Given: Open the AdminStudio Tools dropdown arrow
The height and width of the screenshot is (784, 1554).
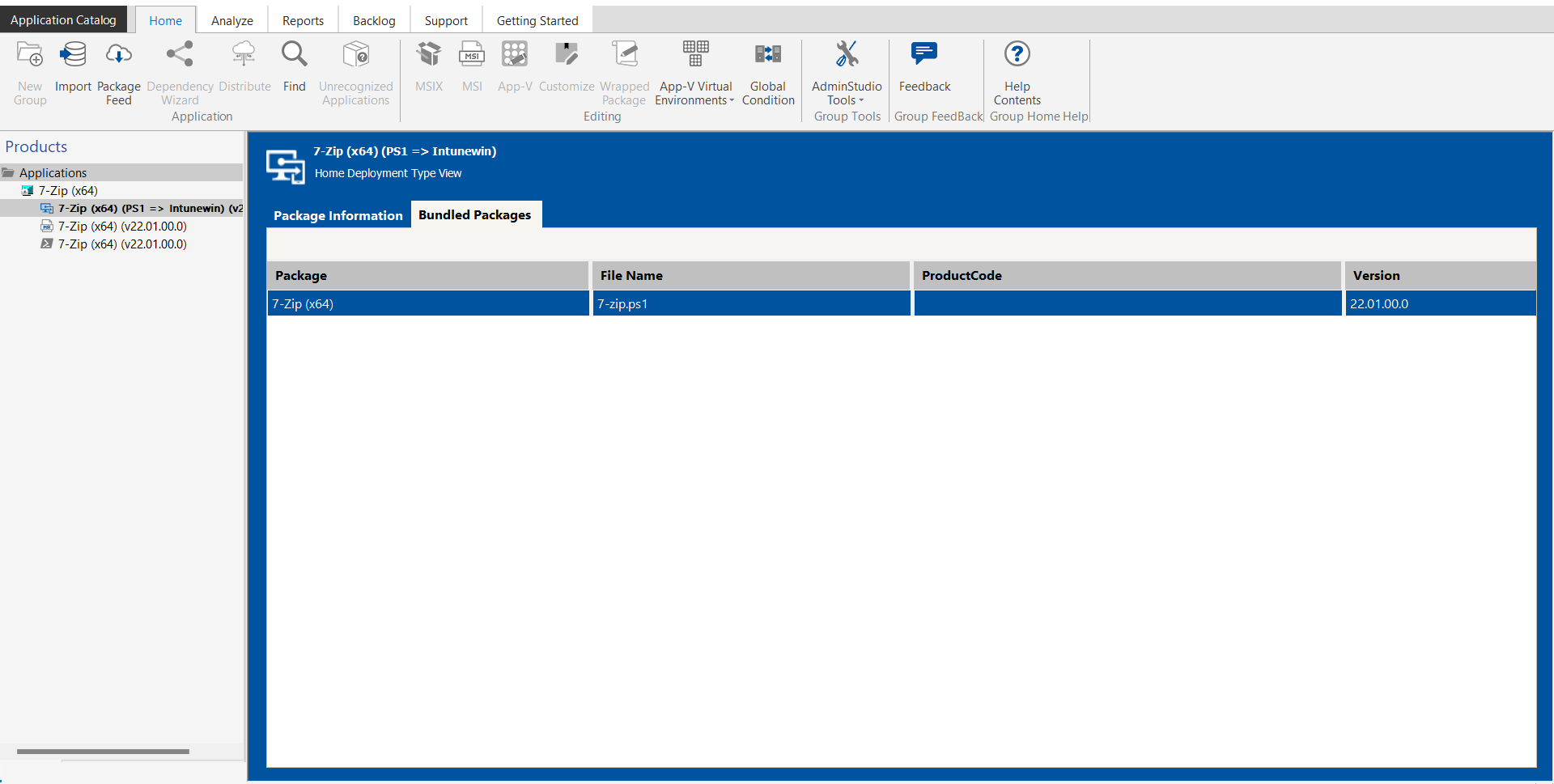Looking at the screenshot, I should pos(861,101).
